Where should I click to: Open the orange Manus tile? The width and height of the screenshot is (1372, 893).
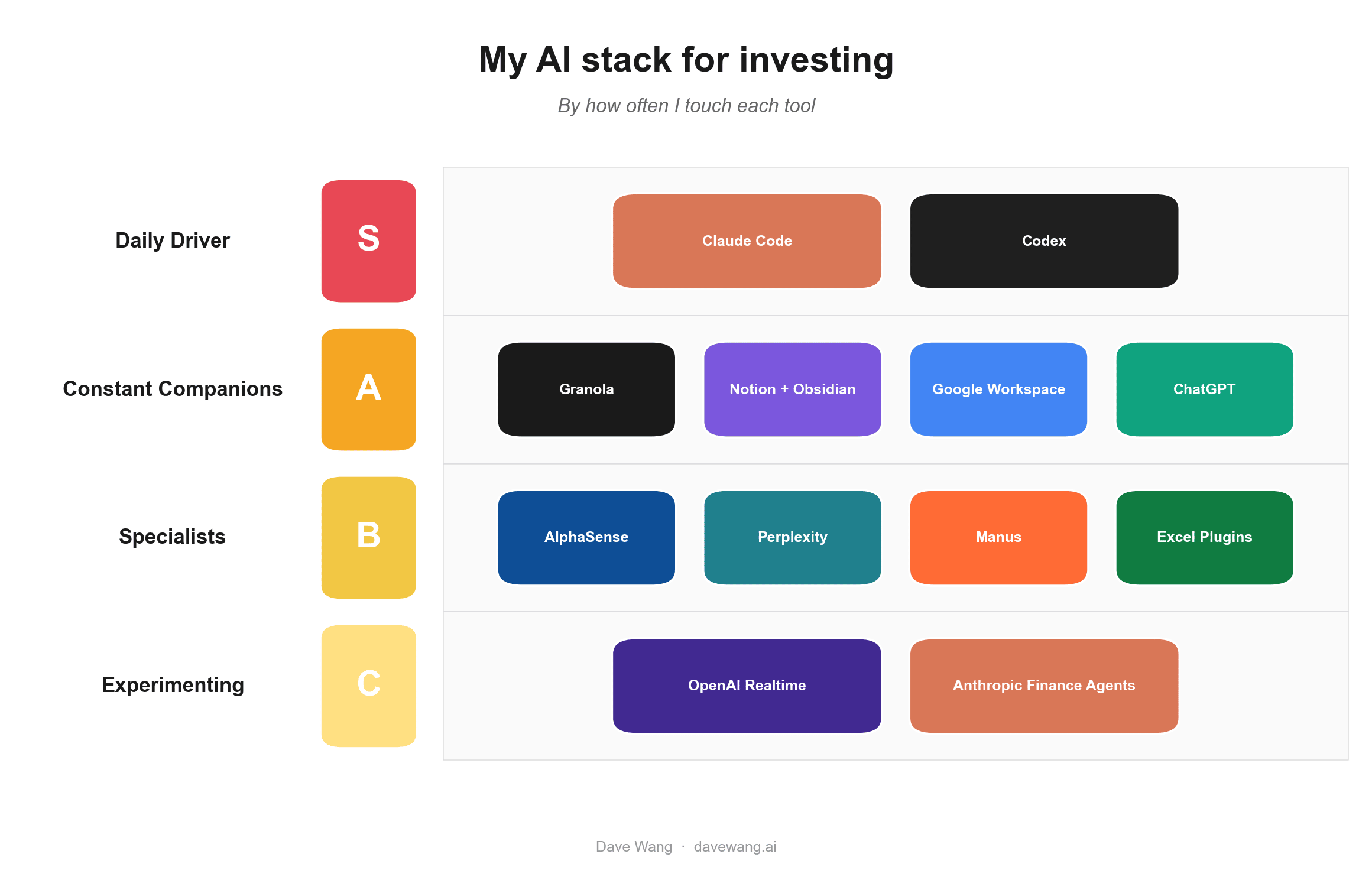[x=998, y=538]
